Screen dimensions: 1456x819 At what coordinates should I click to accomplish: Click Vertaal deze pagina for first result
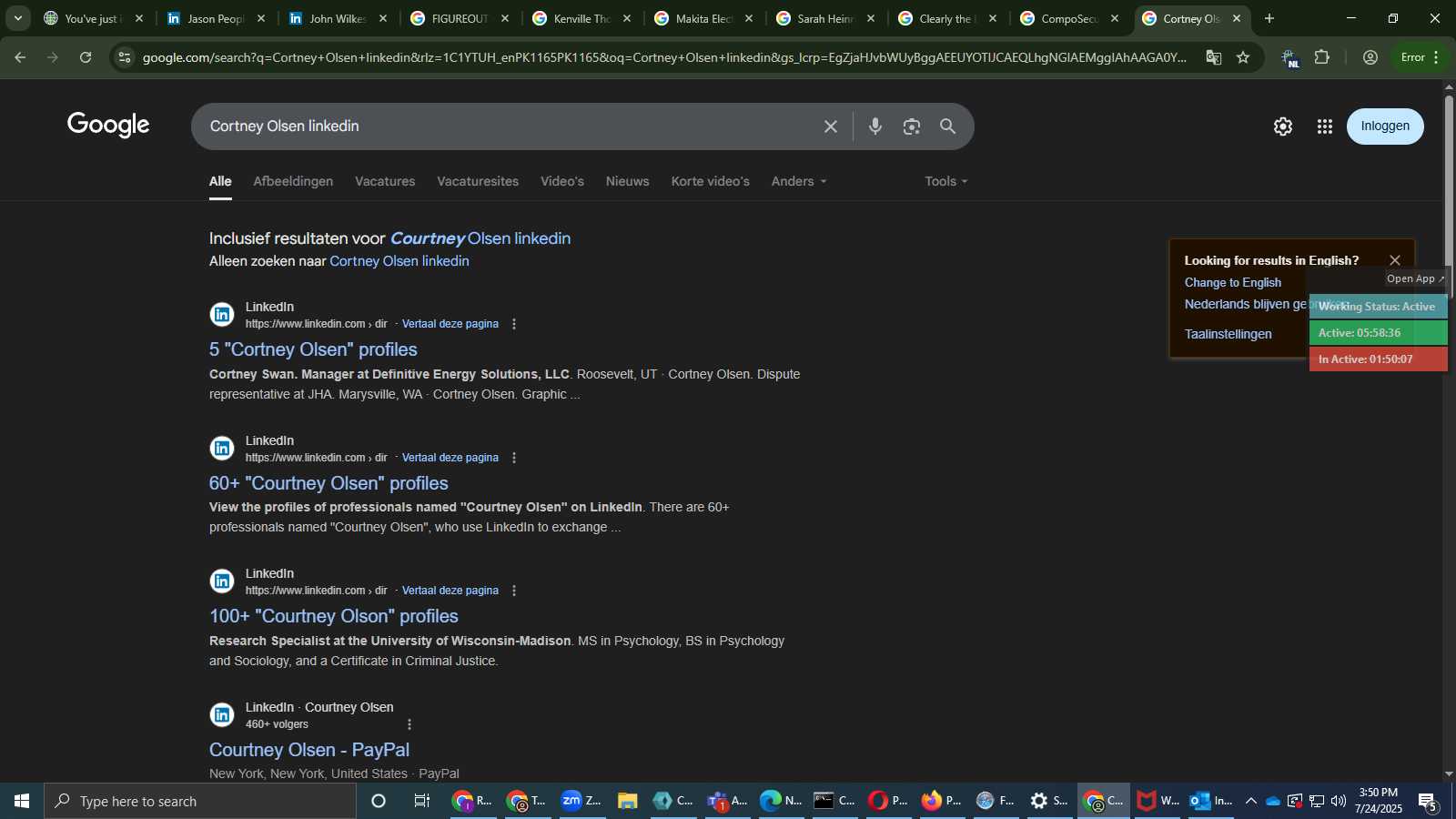click(450, 324)
